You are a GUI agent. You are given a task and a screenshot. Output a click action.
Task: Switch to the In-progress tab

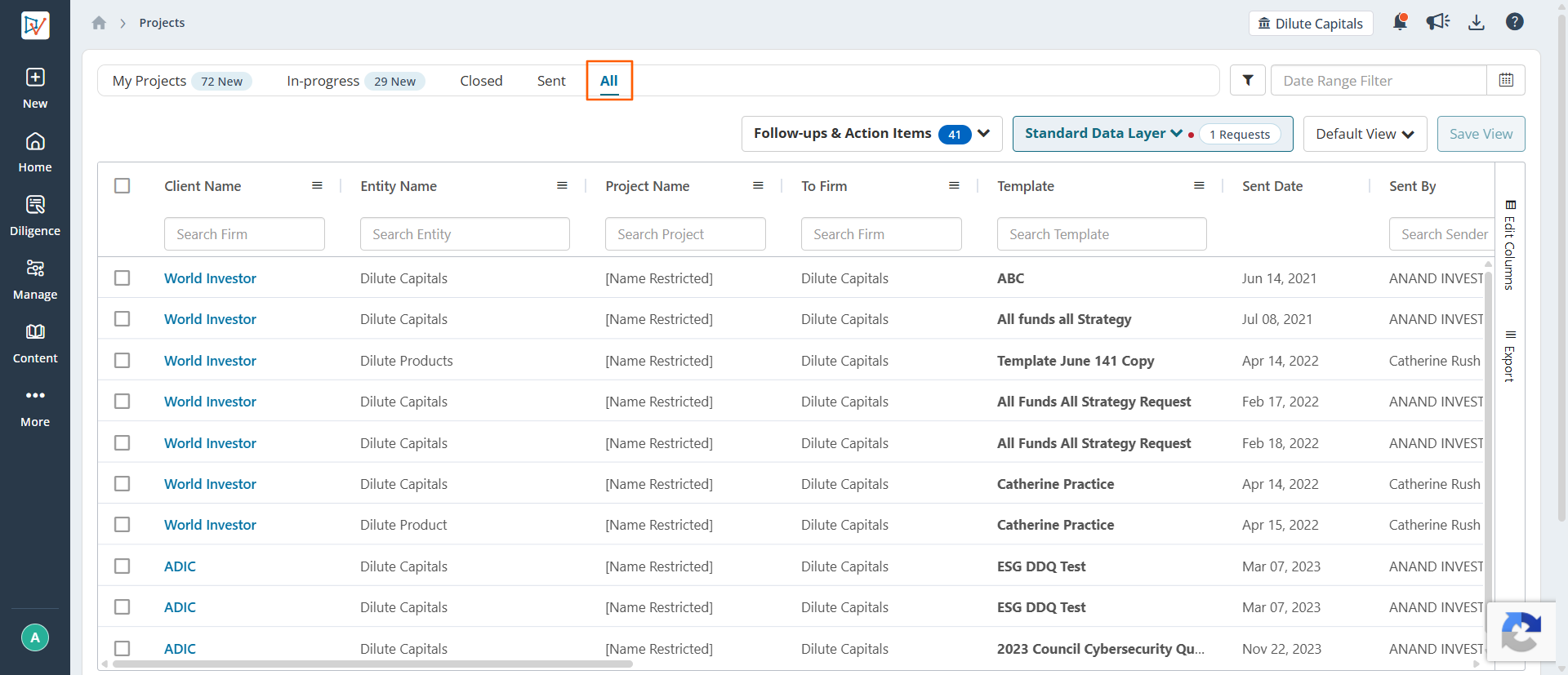click(x=355, y=81)
